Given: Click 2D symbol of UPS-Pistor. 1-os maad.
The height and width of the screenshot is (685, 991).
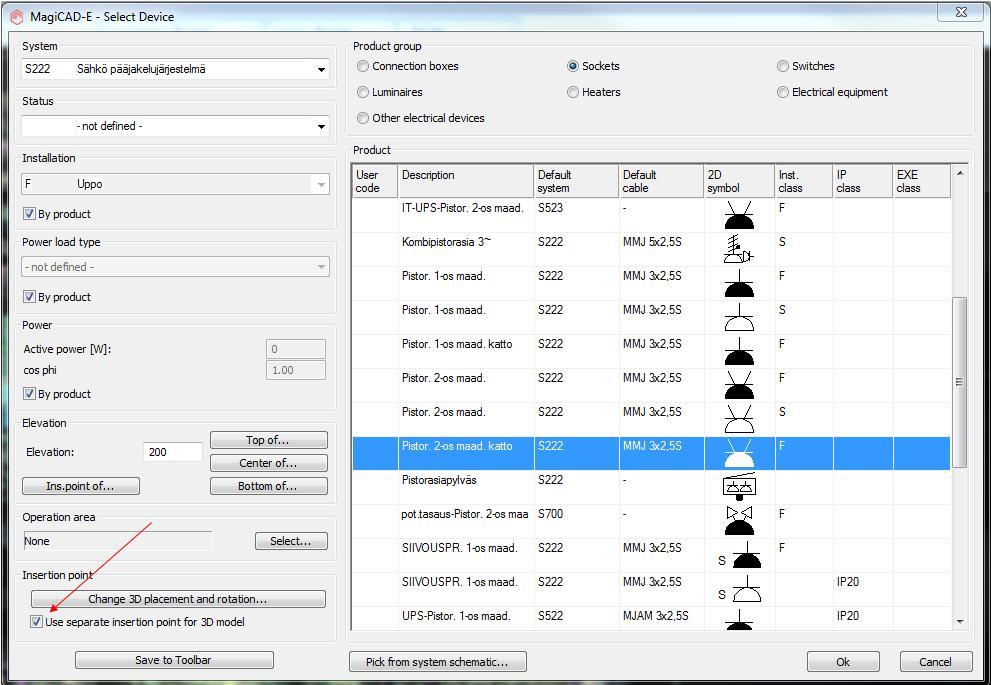Looking at the screenshot, I should [738, 619].
